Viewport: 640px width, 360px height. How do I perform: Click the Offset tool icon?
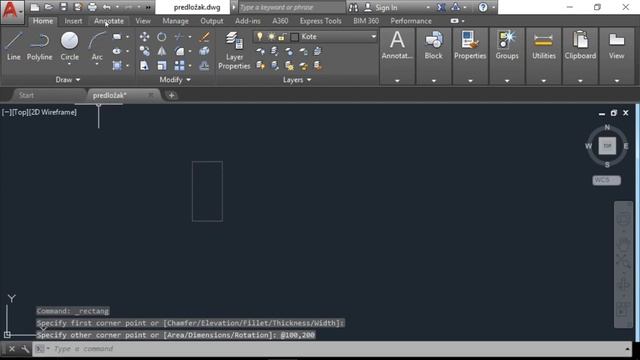tap(204, 65)
